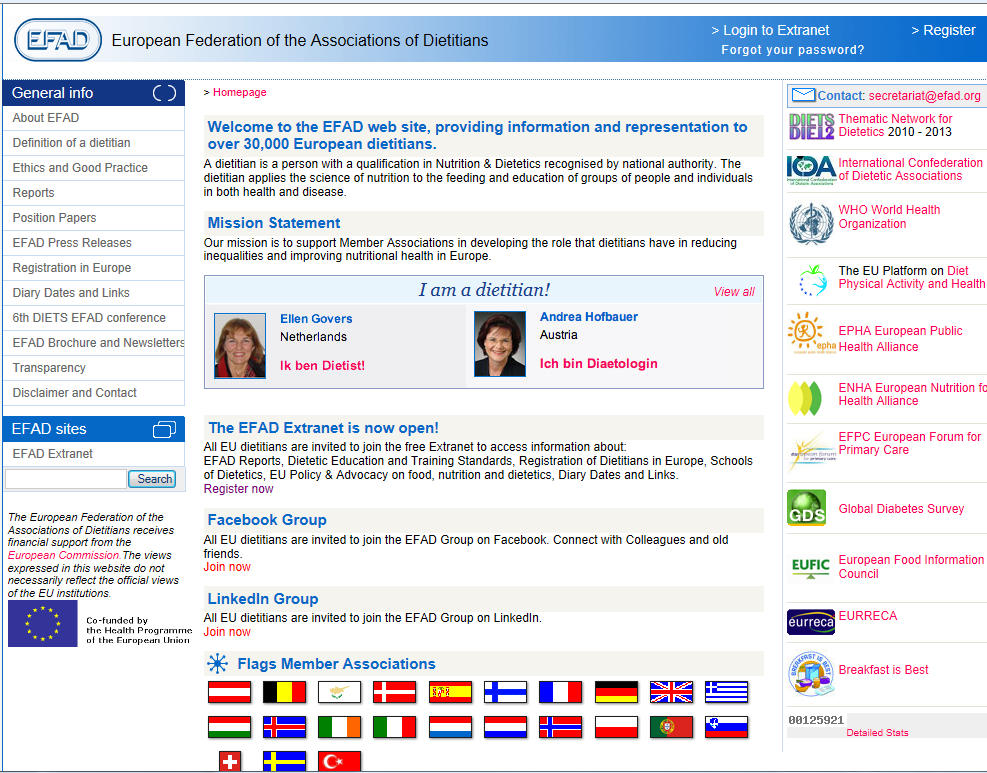987x773 pixels.
Task: Open Ellen Govers' profile photo
Action: (240, 346)
